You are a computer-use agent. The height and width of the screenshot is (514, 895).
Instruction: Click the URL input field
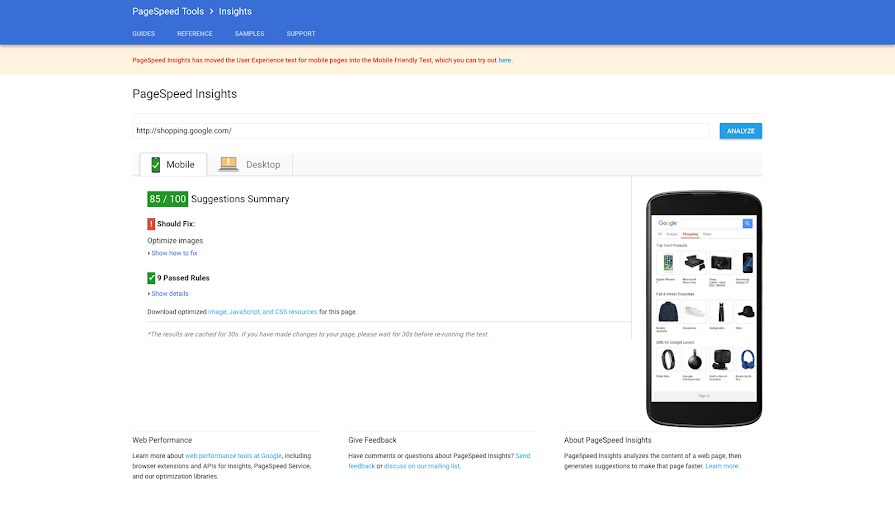tap(421, 131)
